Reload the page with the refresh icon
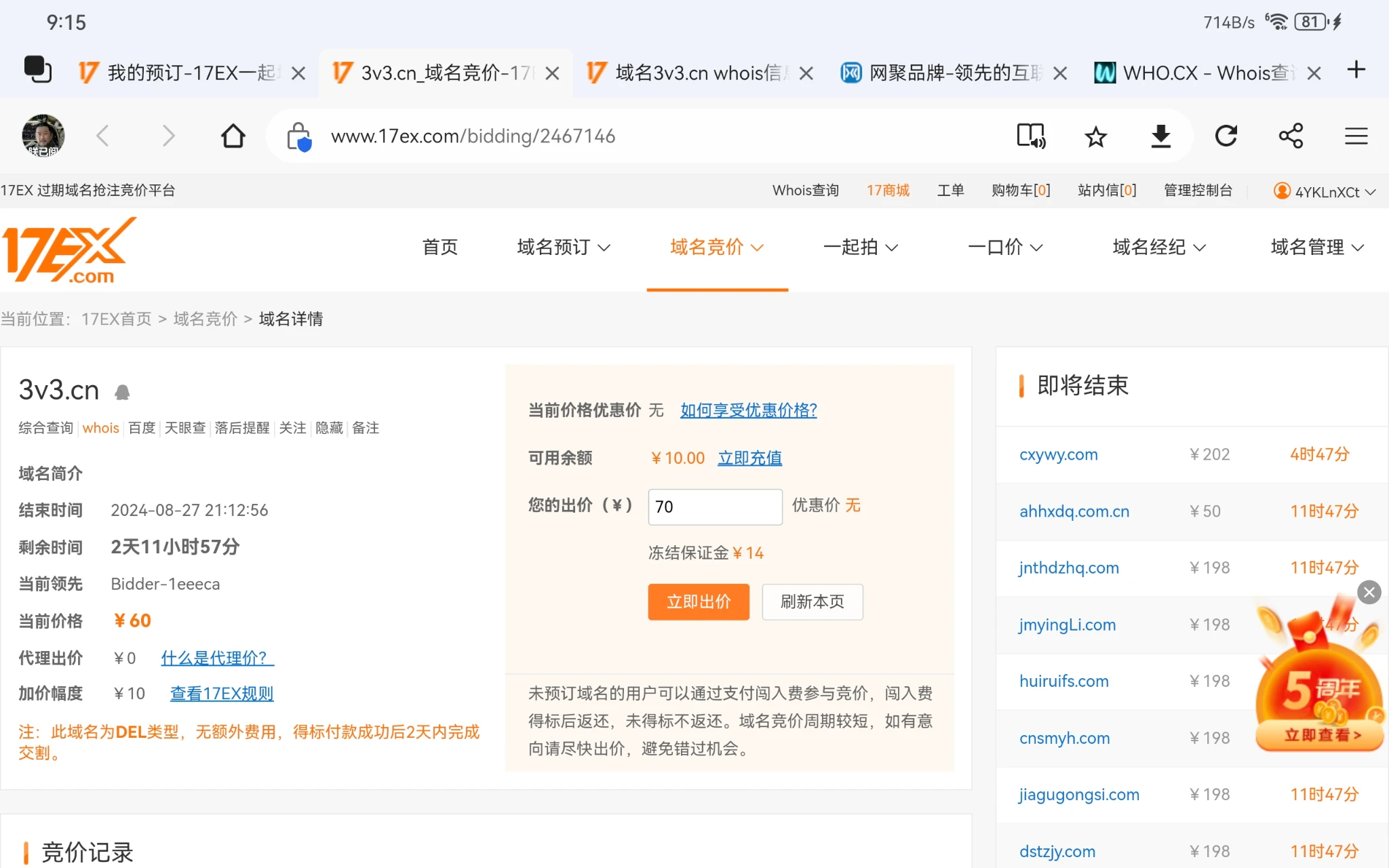1389x868 pixels. (x=1226, y=136)
